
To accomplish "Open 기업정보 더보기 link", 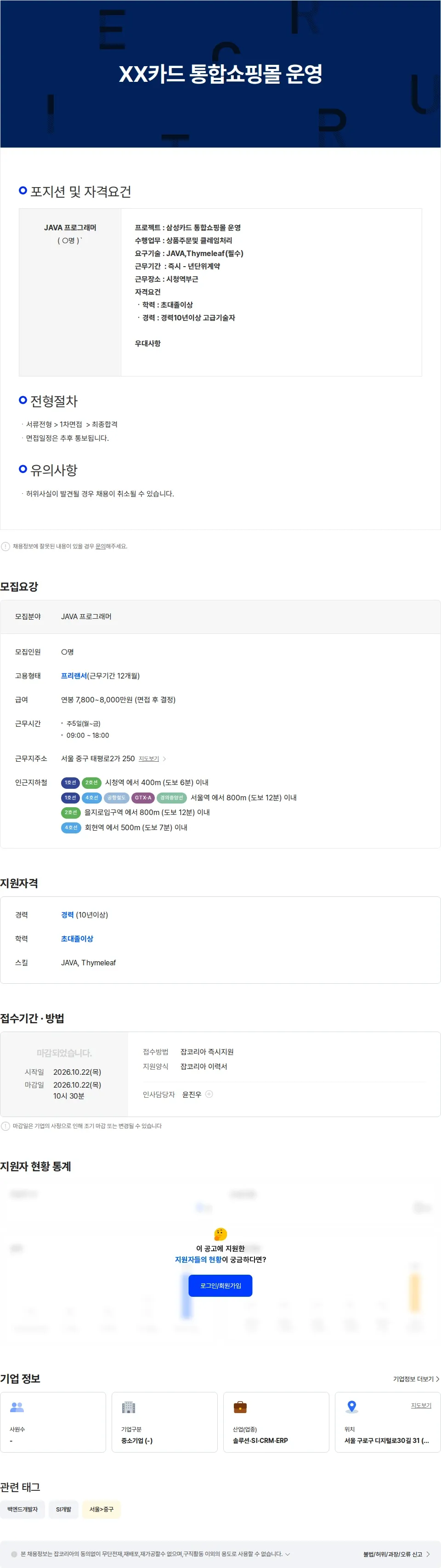I will click(416, 1379).
